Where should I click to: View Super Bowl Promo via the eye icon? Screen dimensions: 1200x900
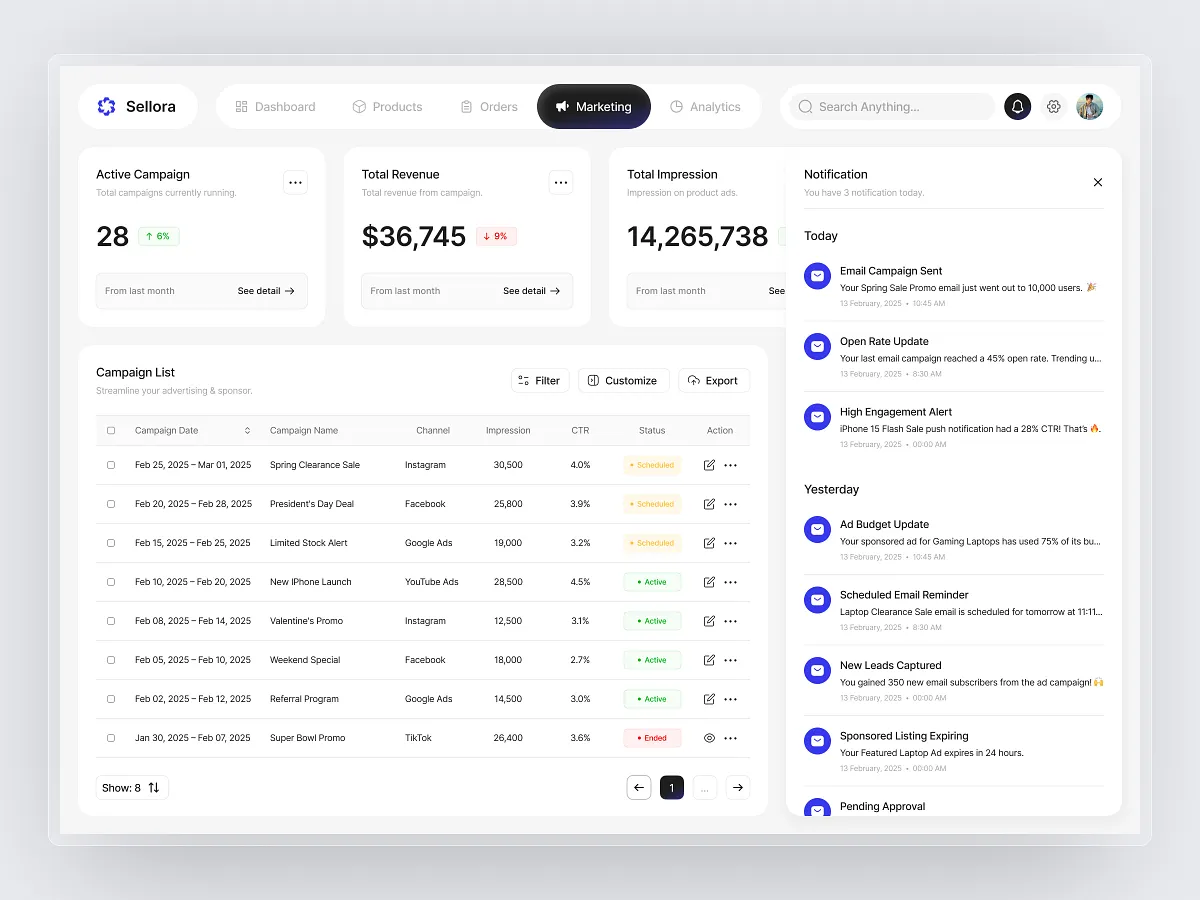709,737
